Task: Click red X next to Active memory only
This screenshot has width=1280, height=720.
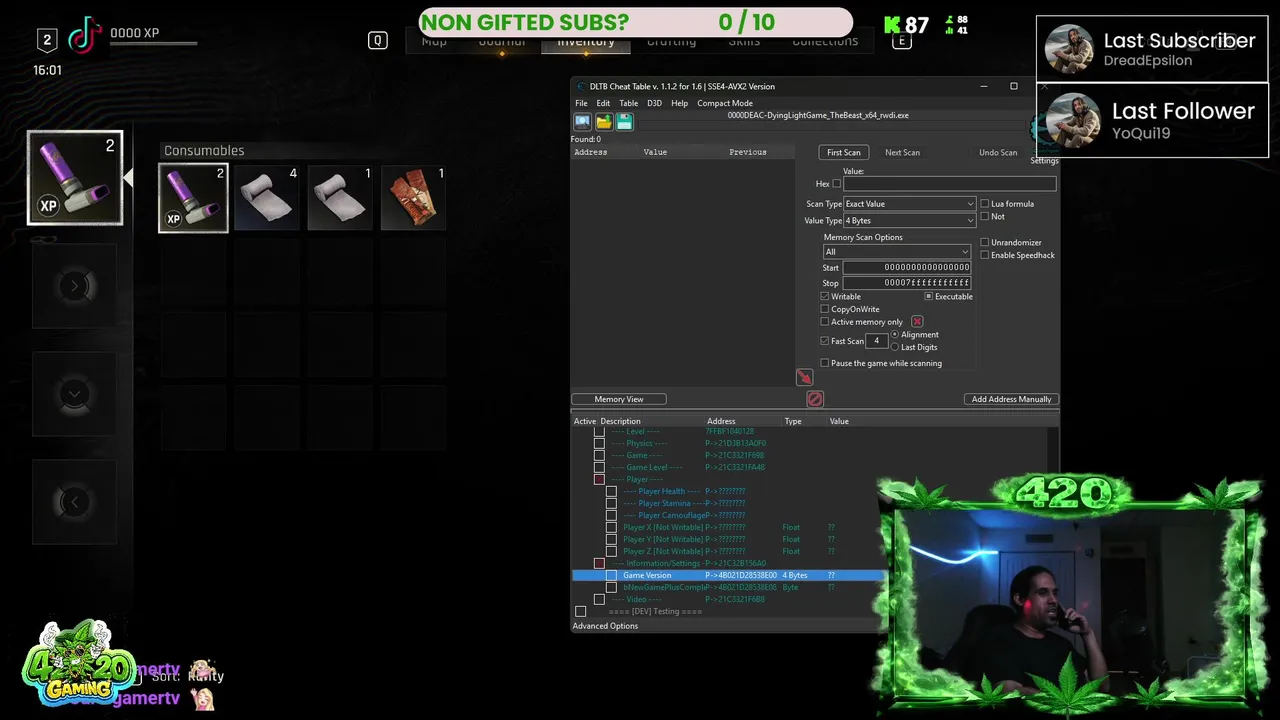Action: 917,322
